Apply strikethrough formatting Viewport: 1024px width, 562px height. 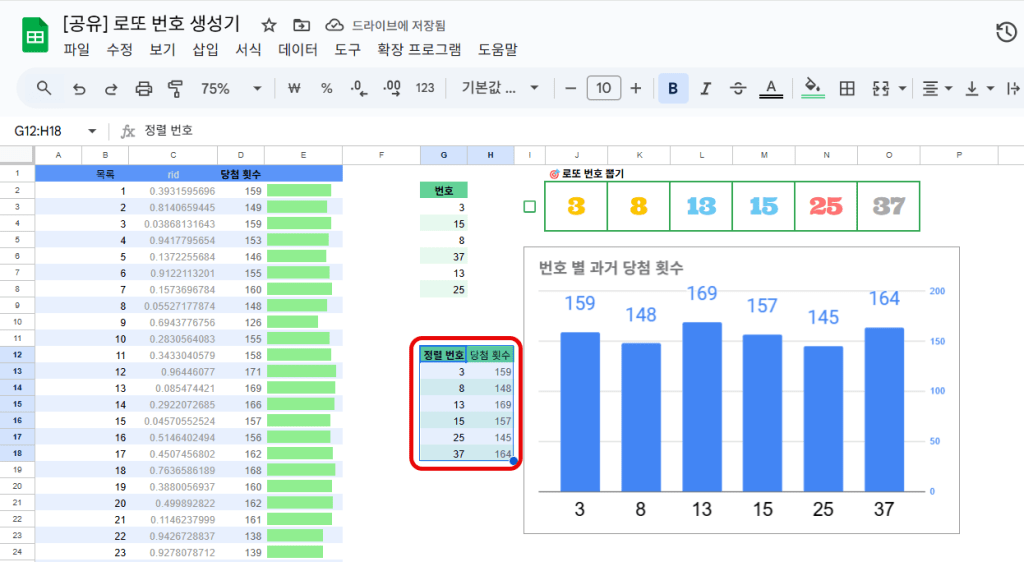[x=738, y=88]
